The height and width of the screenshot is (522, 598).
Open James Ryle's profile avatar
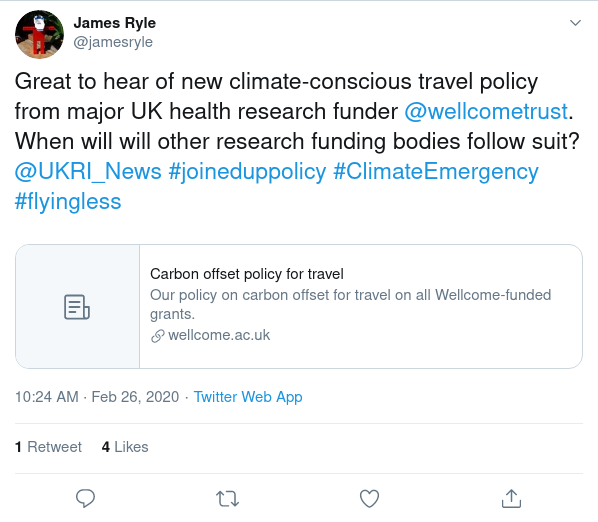tap(39, 34)
